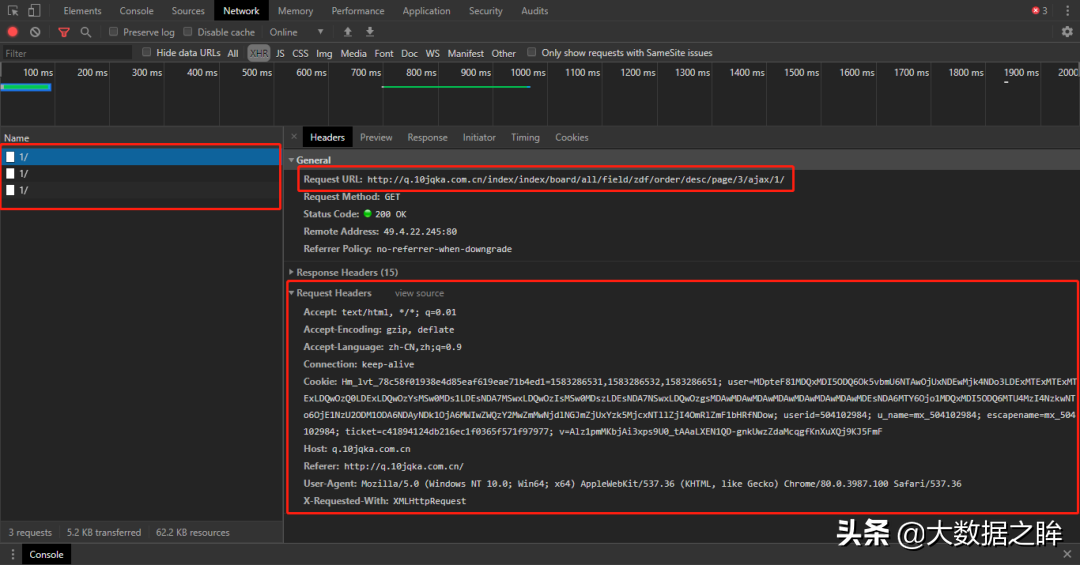Click the Filter text input field
The image size is (1080, 565).
pyautogui.click(x=67, y=53)
